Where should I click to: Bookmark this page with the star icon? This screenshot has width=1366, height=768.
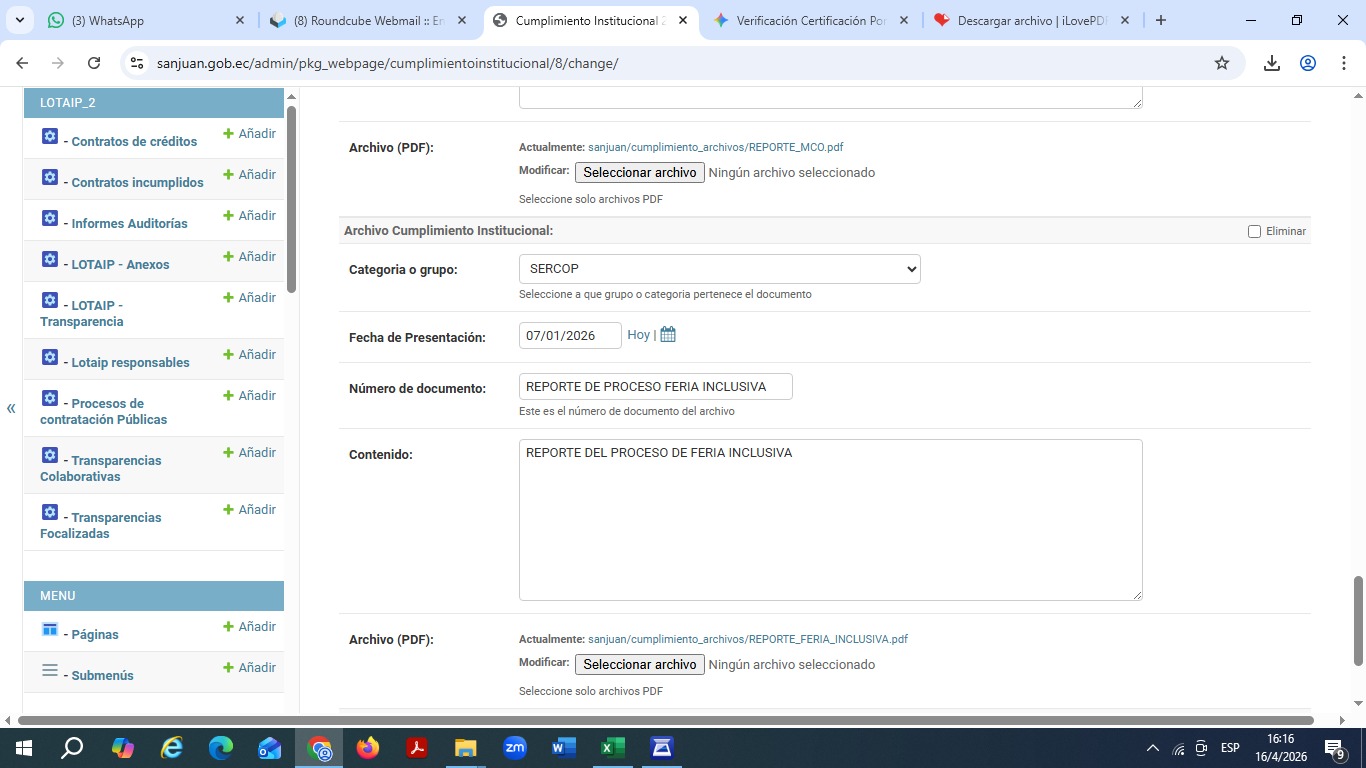pyautogui.click(x=1221, y=63)
